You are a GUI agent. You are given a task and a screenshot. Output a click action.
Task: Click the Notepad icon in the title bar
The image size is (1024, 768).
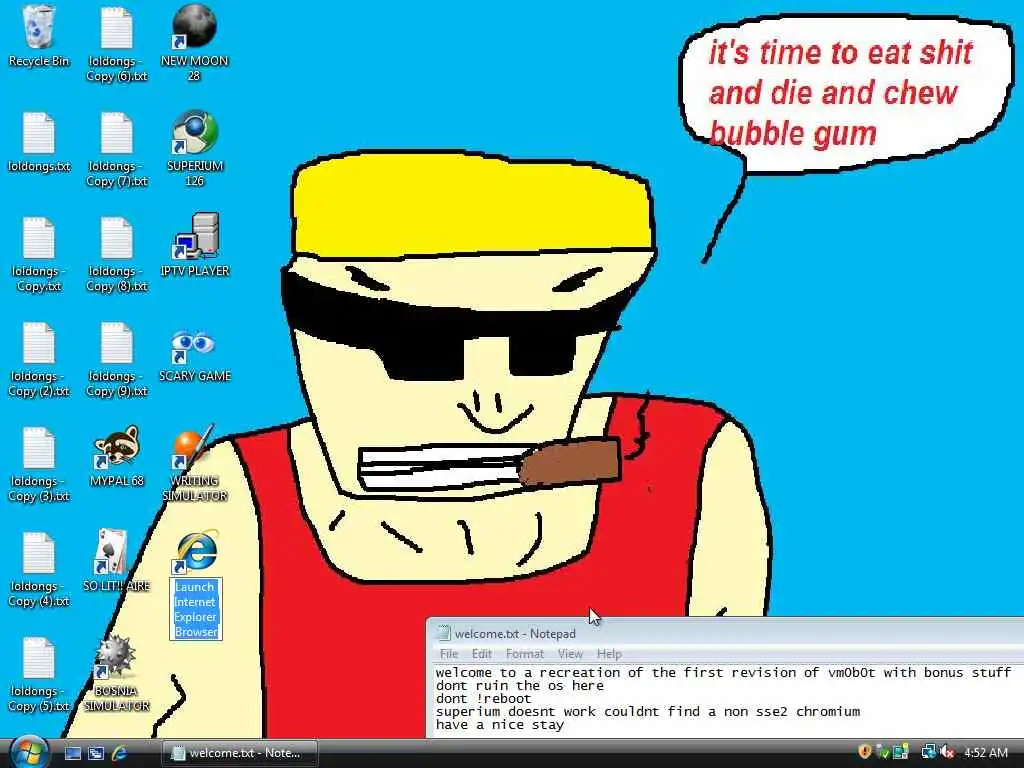(443, 633)
